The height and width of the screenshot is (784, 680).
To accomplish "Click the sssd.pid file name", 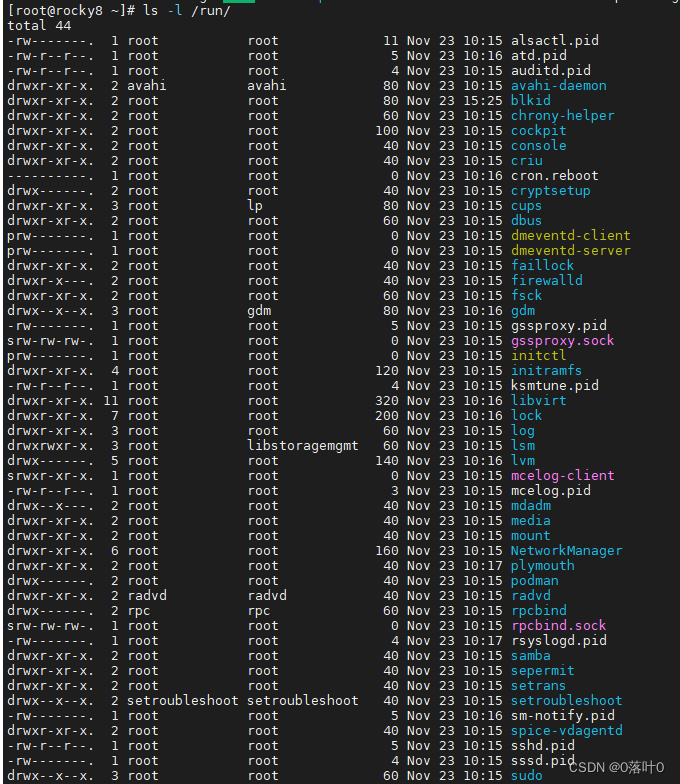I will point(542,760).
